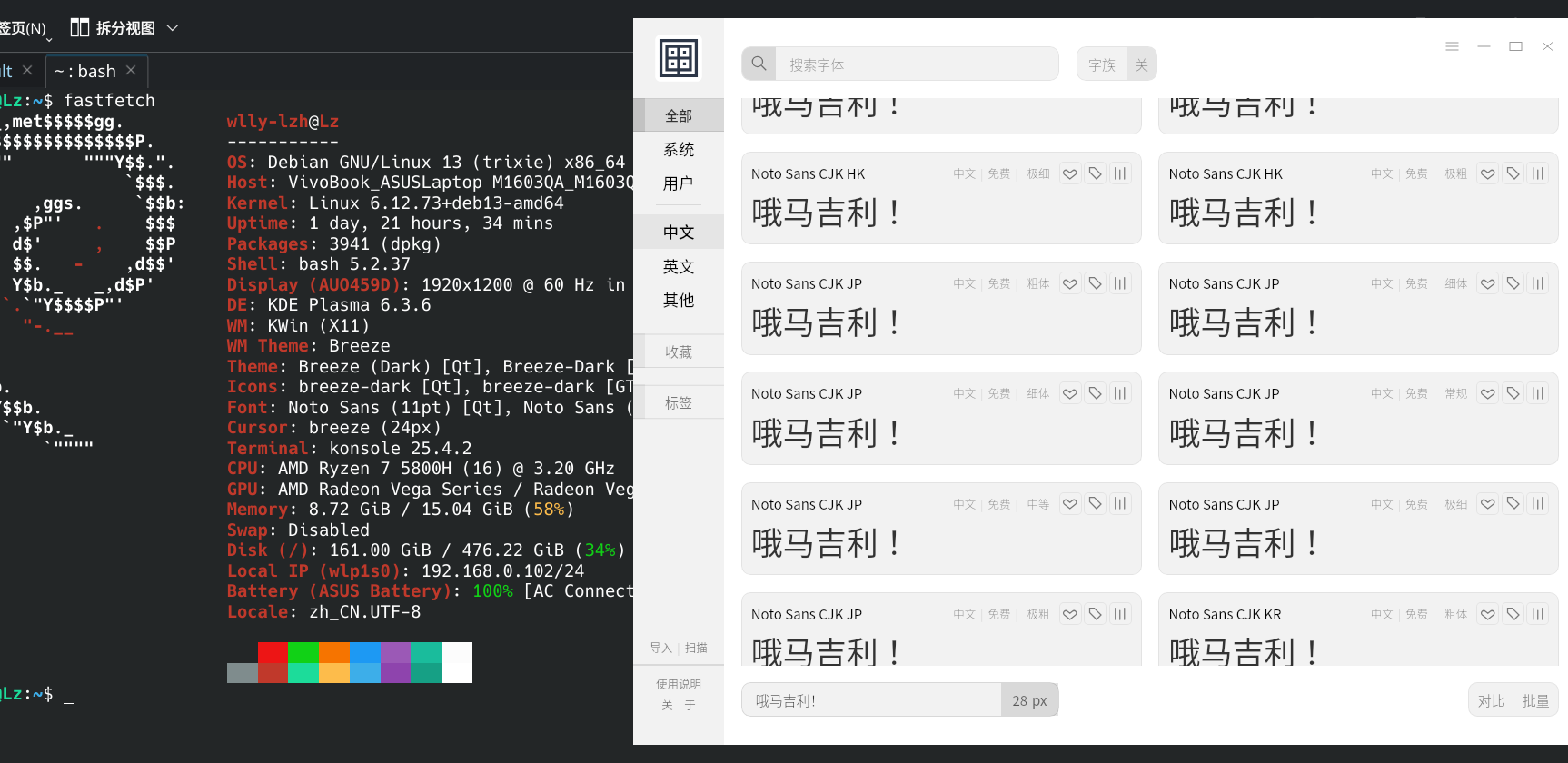Open 拆分视图 split view in Konsole
Screen dimensions: 1568x763
click(x=124, y=28)
